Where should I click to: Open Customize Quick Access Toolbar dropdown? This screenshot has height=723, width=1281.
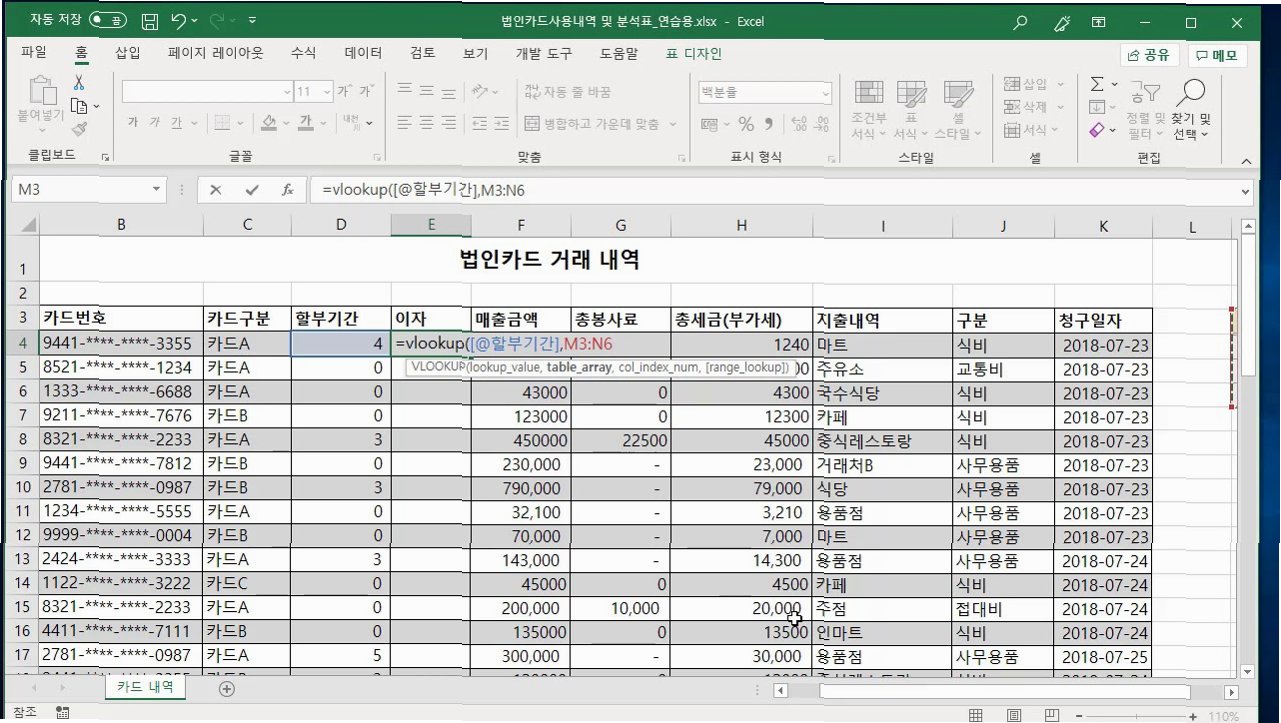[252, 21]
